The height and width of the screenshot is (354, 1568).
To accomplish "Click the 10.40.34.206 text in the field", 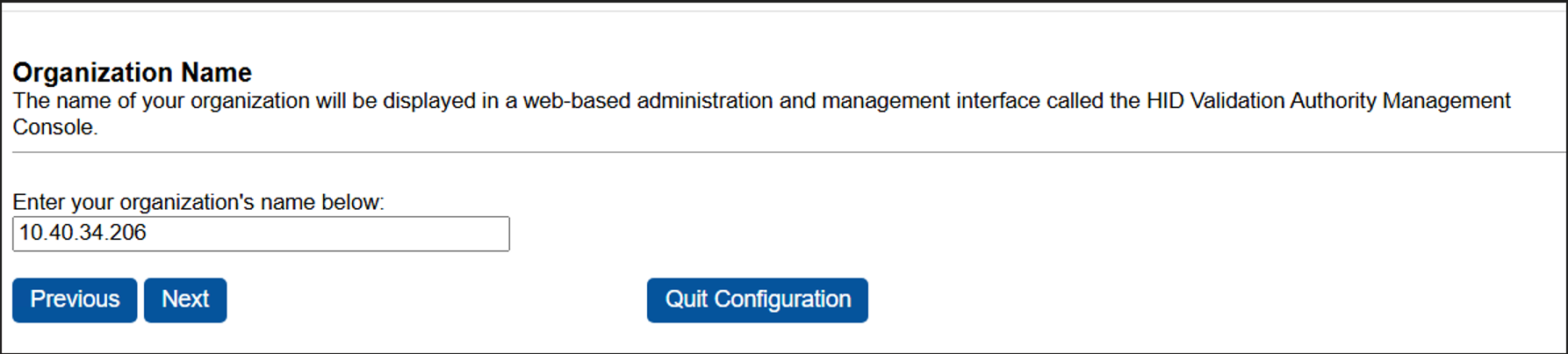I will (x=83, y=233).
